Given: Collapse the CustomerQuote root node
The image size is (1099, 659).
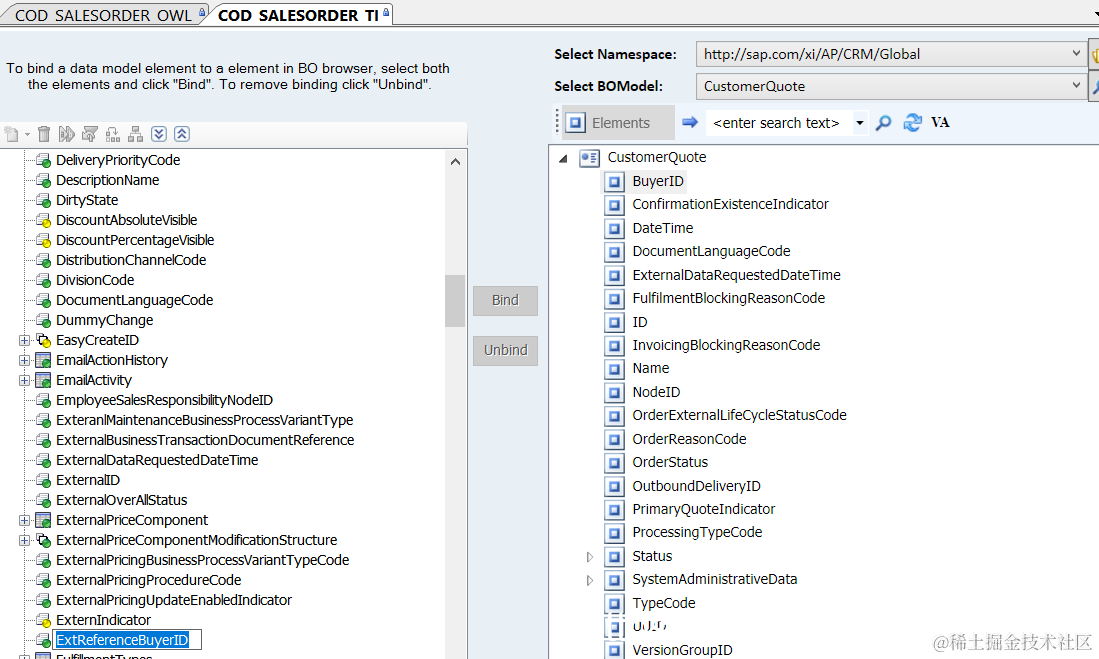Looking at the screenshot, I should [x=563, y=158].
